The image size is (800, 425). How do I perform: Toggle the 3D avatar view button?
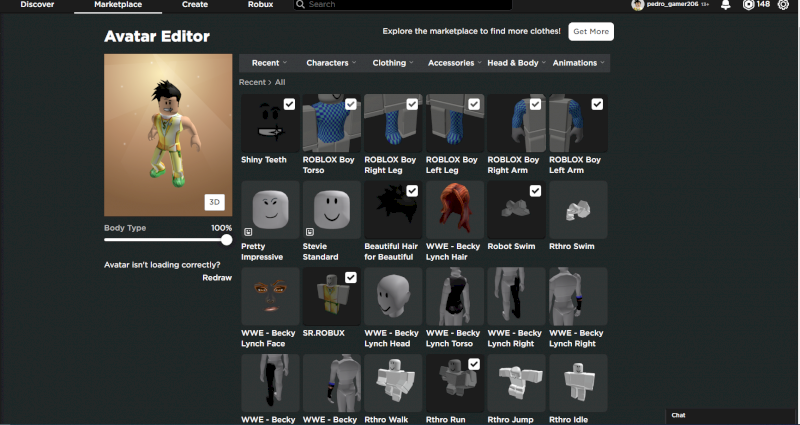coord(214,202)
